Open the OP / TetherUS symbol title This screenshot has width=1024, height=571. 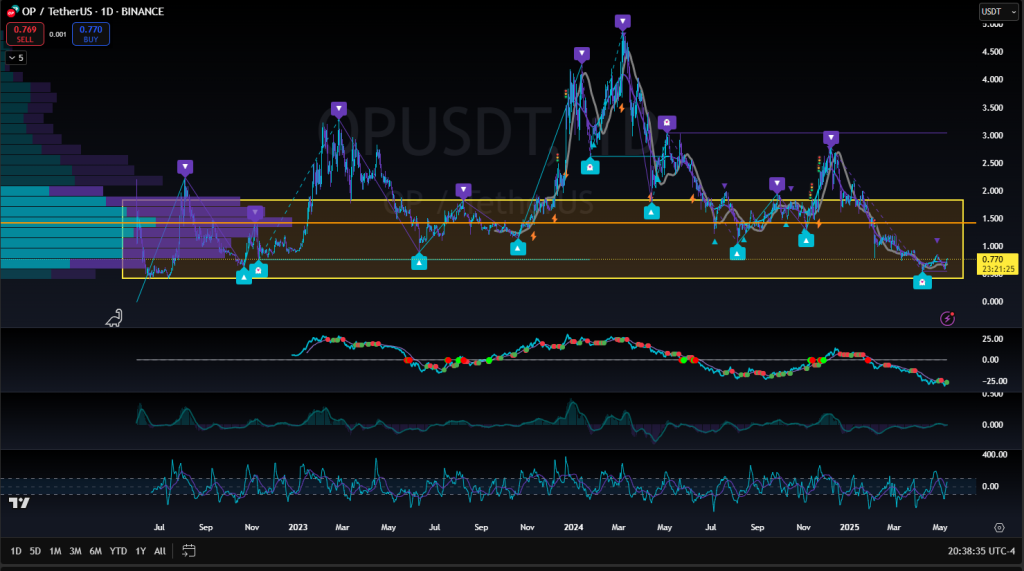(x=93, y=11)
